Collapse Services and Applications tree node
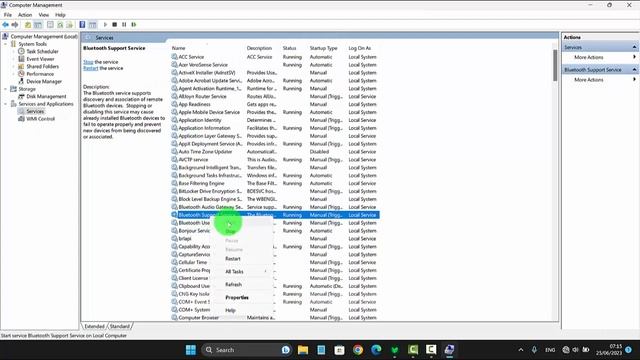The width and height of the screenshot is (640, 360). click(x=6, y=104)
